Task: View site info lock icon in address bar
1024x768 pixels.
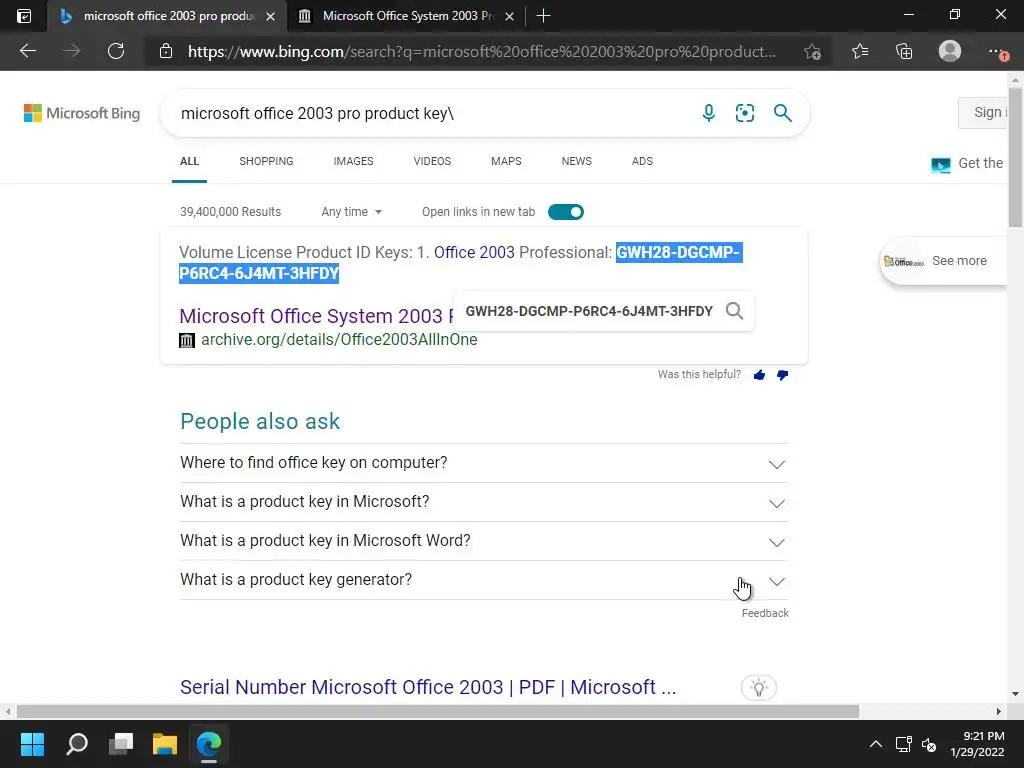Action: click(x=166, y=51)
